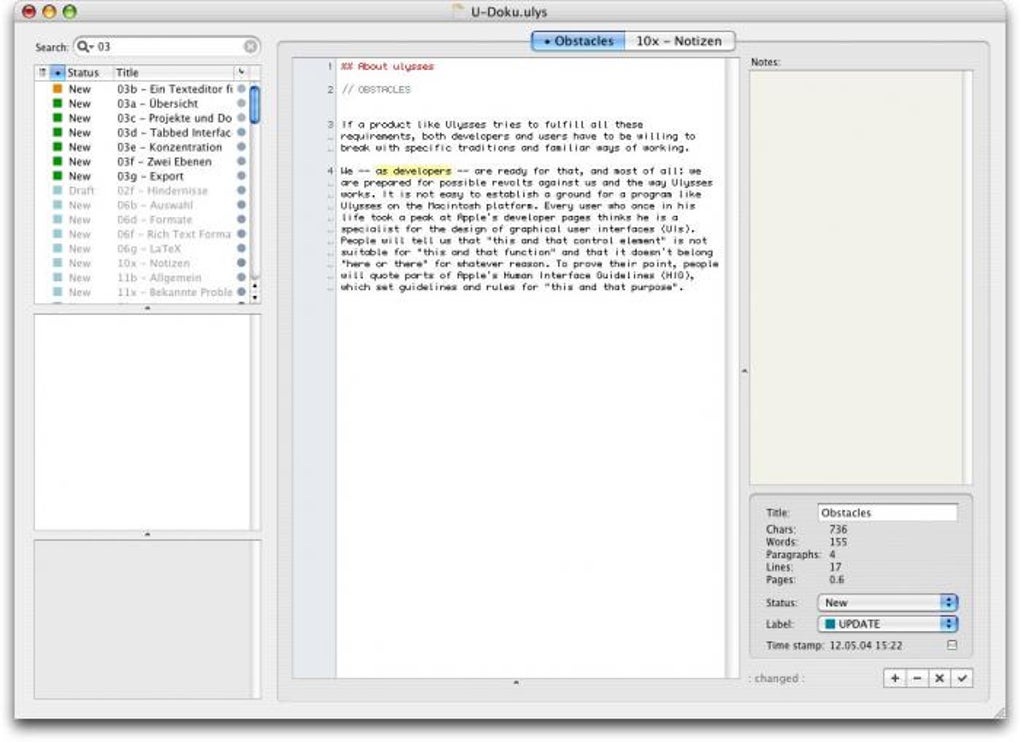This screenshot has height=742, width=1020.
Task: Click the highlighted words "as developers"
Action: coord(413,170)
